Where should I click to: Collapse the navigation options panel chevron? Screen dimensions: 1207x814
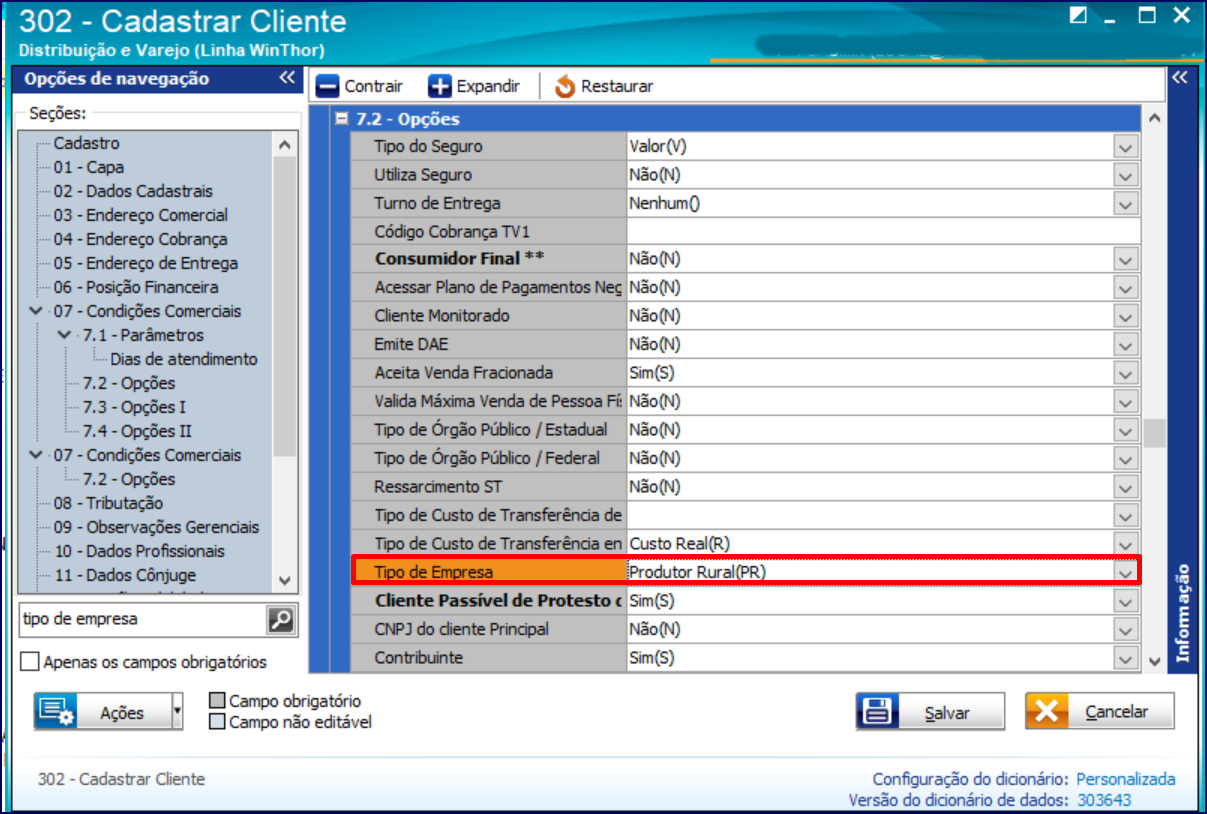287,78
